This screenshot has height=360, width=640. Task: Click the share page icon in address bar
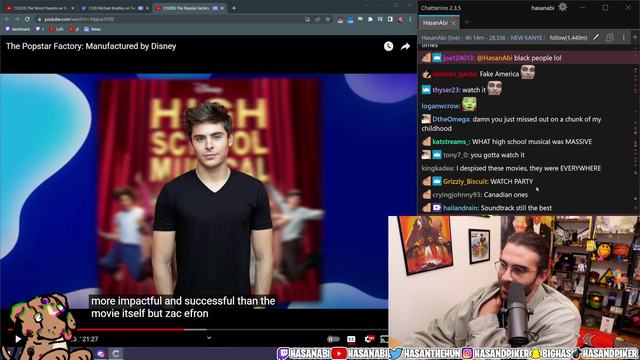(318, 19)
